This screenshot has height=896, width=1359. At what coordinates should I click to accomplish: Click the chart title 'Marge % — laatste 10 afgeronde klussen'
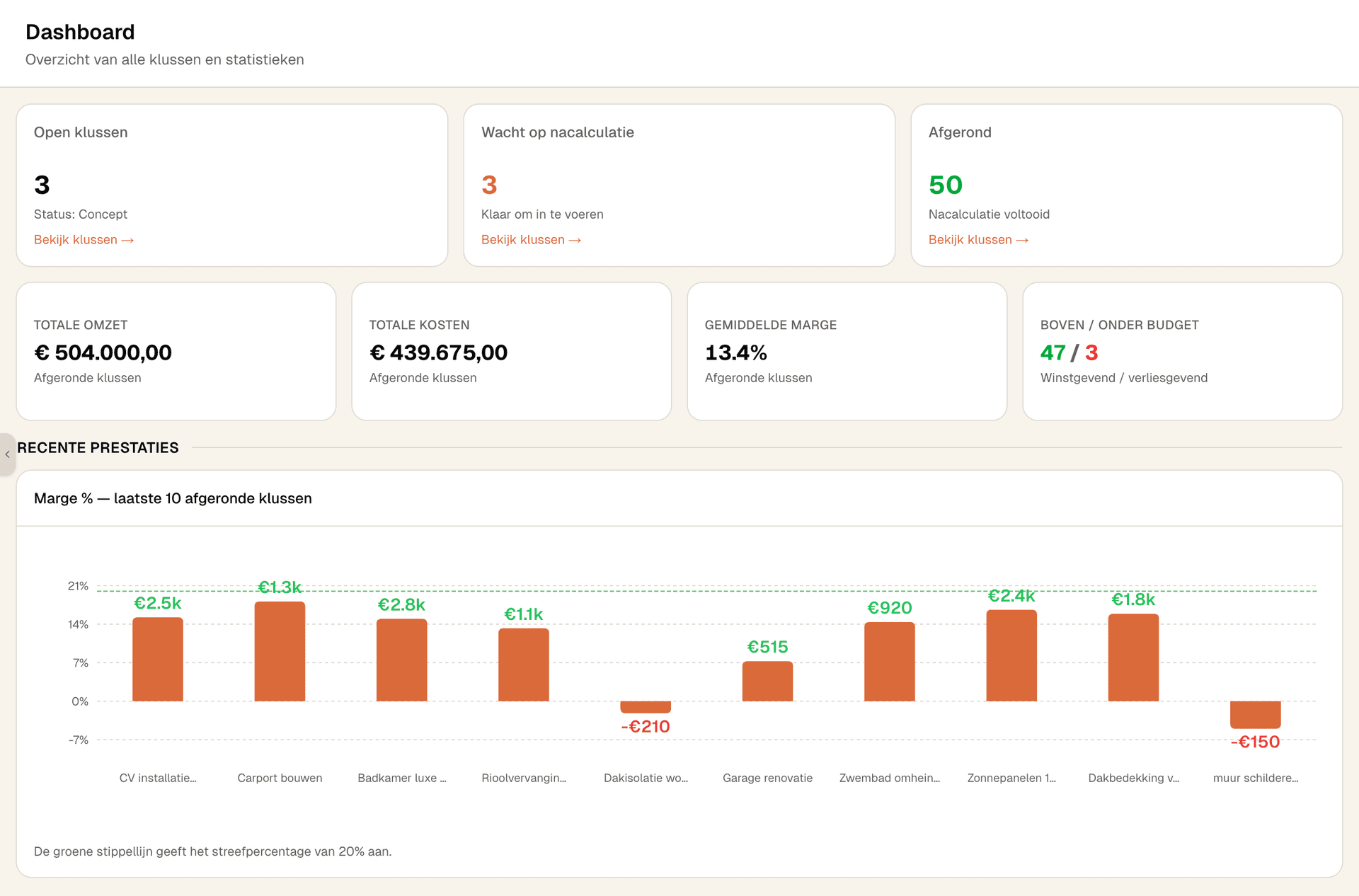tap(173, 498)
